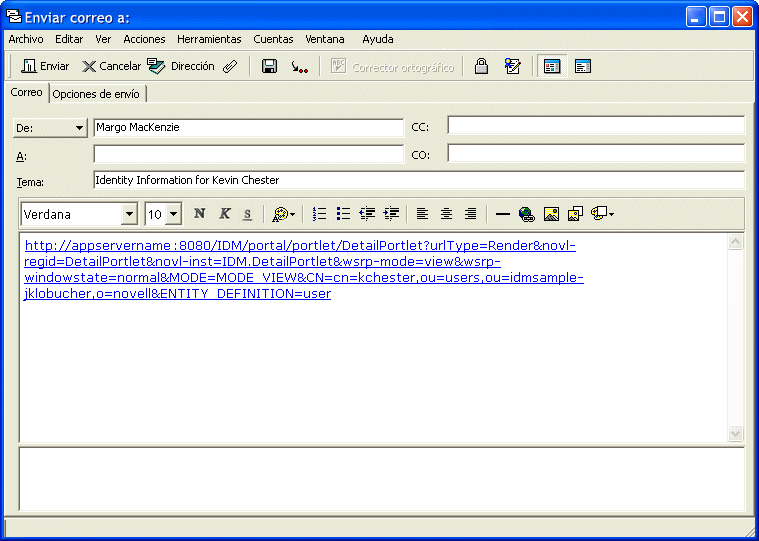Insert a horizontal line

click(x=503, y=214)
